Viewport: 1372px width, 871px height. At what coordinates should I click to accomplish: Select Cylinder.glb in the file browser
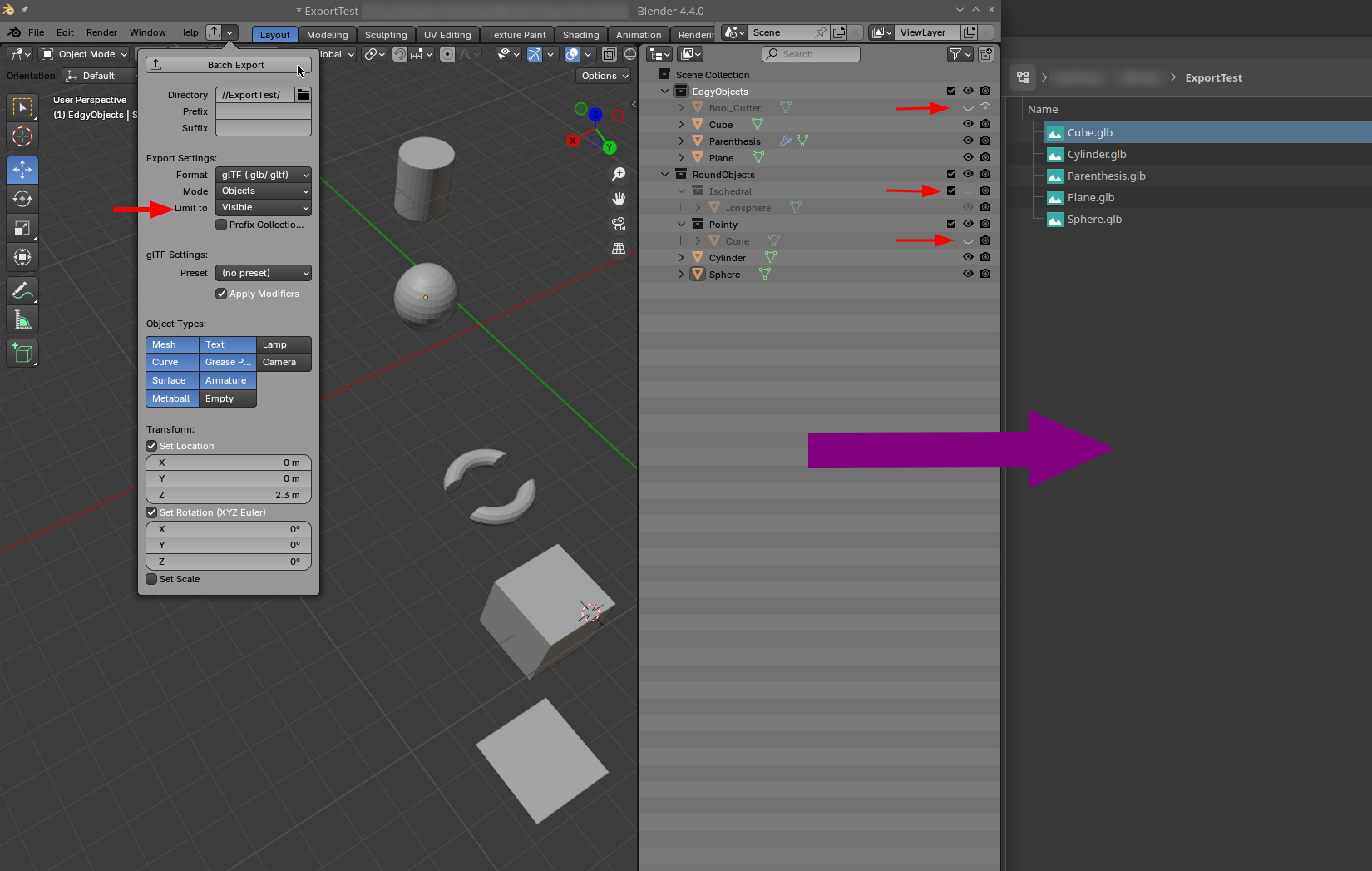coord(1096,154)
